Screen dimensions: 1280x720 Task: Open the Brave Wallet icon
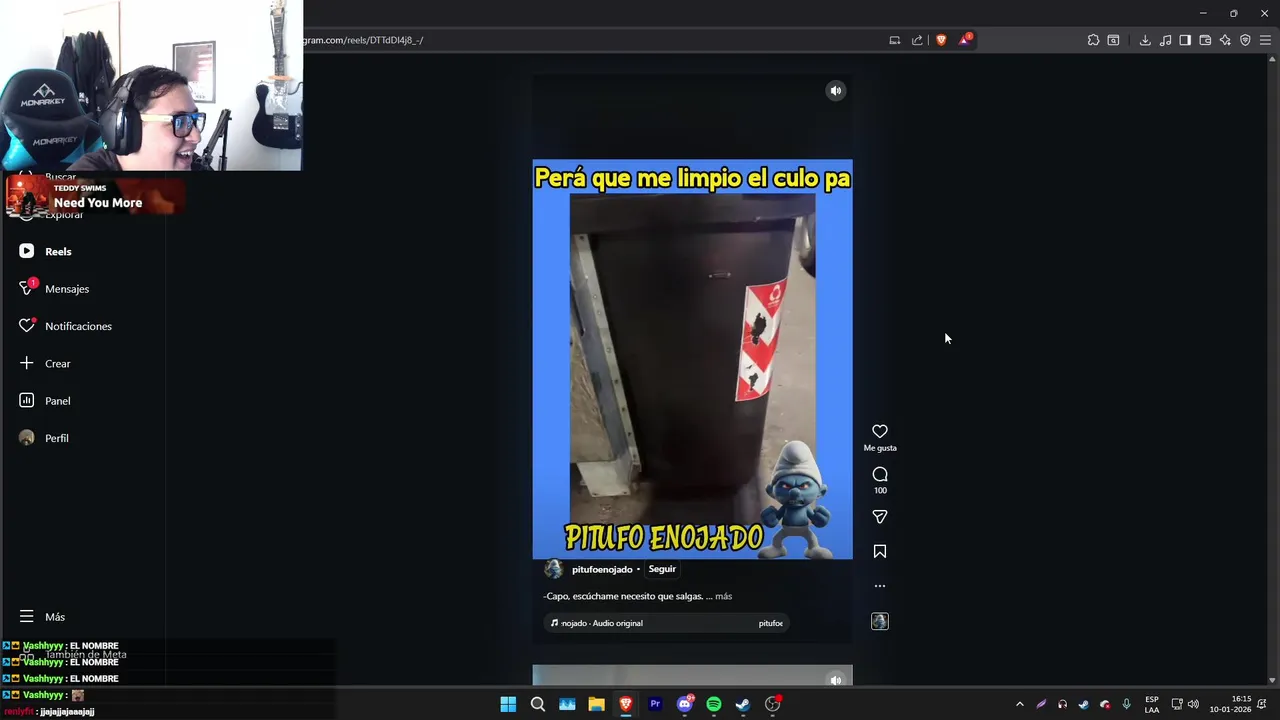[1205, 40]
